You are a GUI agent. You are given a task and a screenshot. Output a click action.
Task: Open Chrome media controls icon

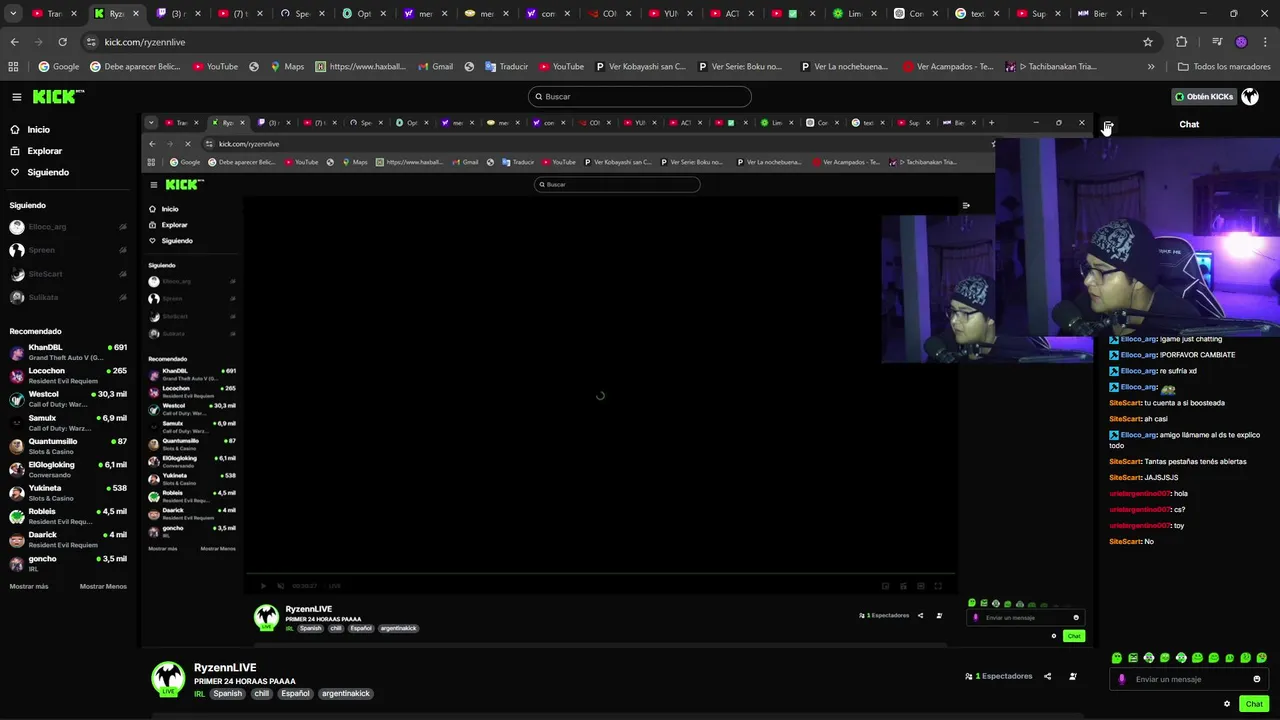click(x=1217, y=42)
